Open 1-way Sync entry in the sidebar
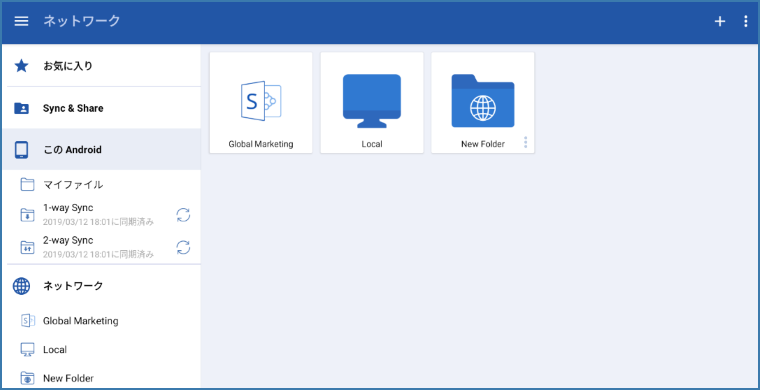The height and width of the screenshot is (390, 760). (x=102, y=215)
